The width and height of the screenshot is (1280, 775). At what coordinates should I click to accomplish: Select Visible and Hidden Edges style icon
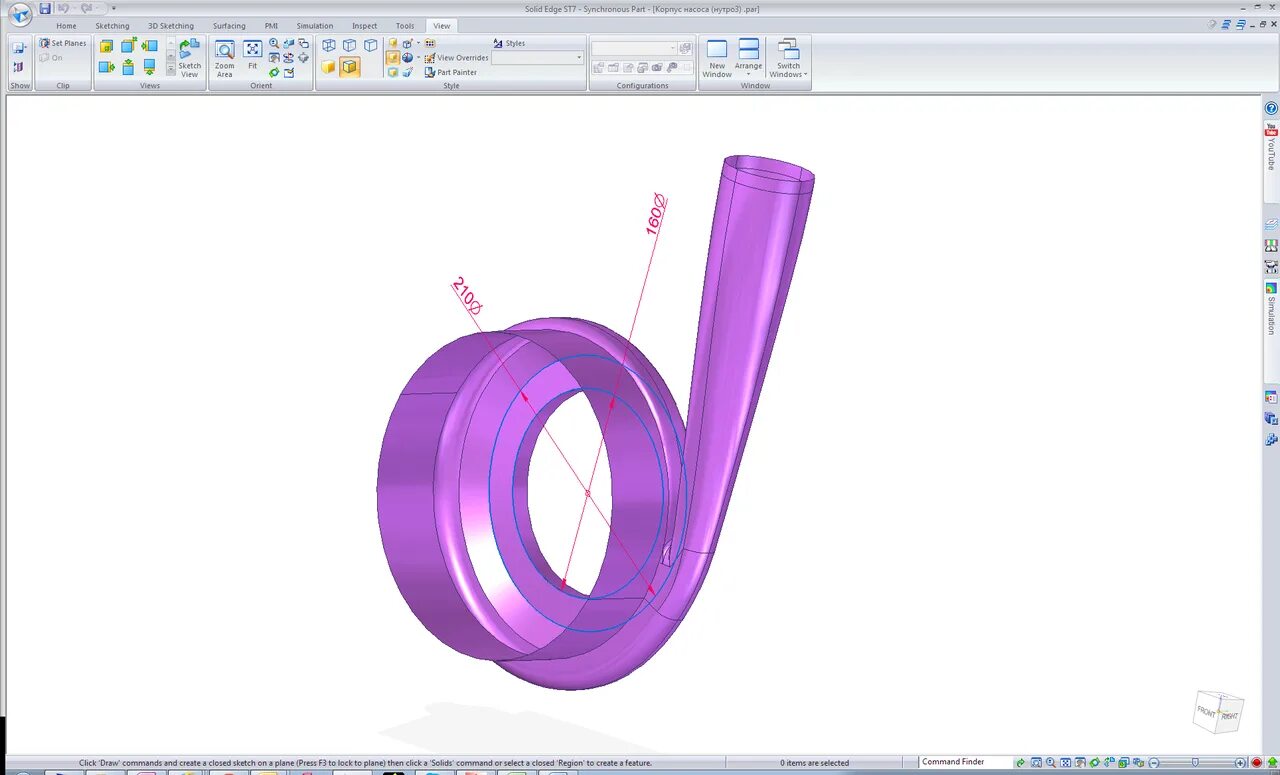pos(349,45)
